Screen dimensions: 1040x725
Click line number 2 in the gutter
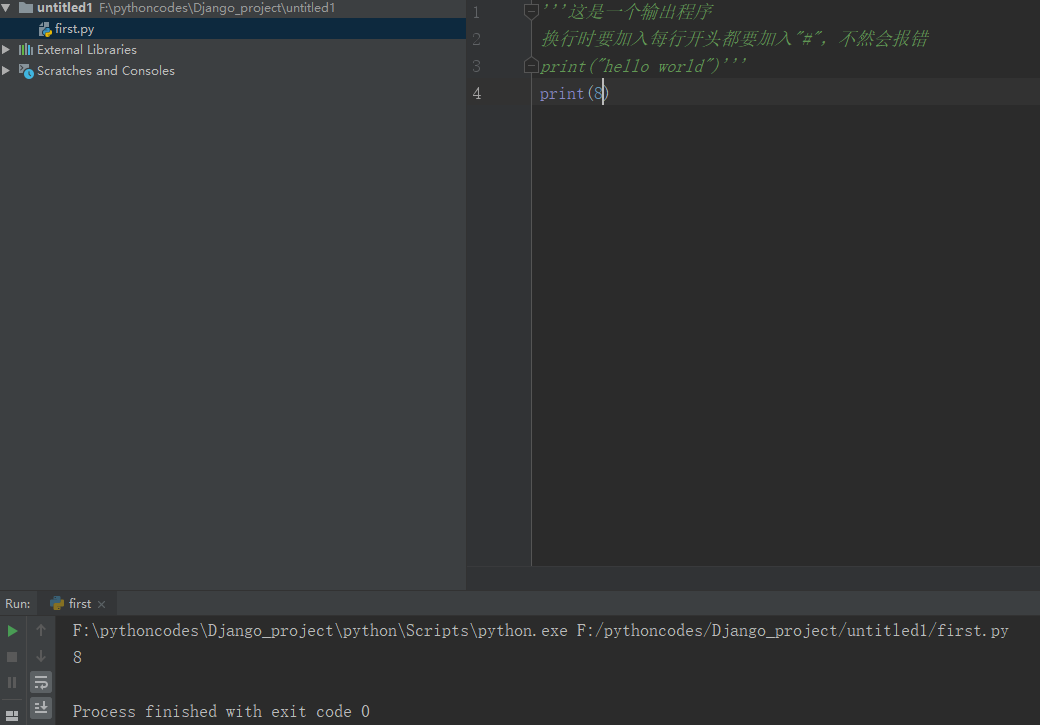tap(477, 39)
